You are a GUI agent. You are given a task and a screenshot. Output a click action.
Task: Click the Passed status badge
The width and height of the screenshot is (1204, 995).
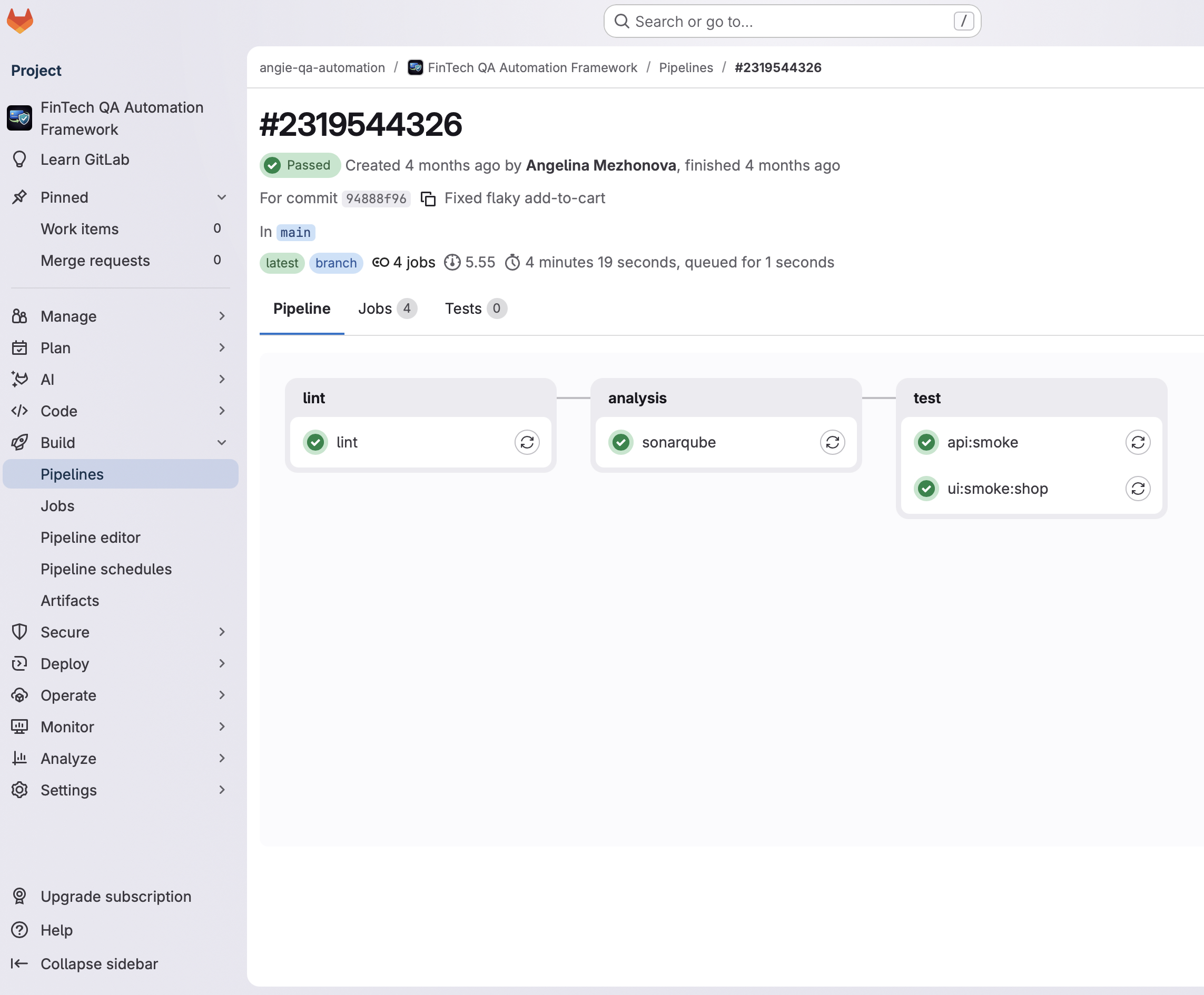tap(300, 166)
